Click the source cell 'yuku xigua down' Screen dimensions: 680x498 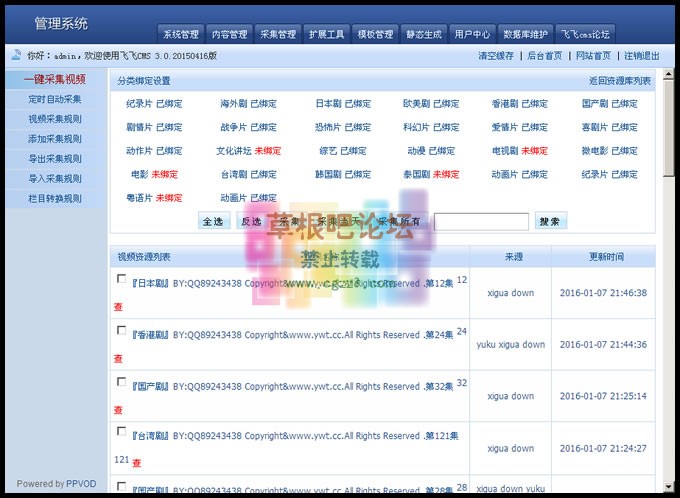tap(510, 344)
